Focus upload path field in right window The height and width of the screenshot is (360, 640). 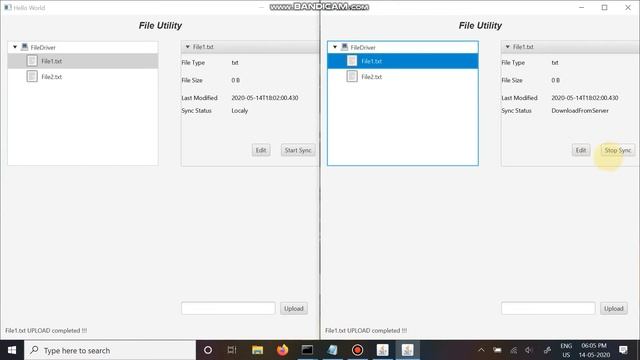[x=548, y=308]
